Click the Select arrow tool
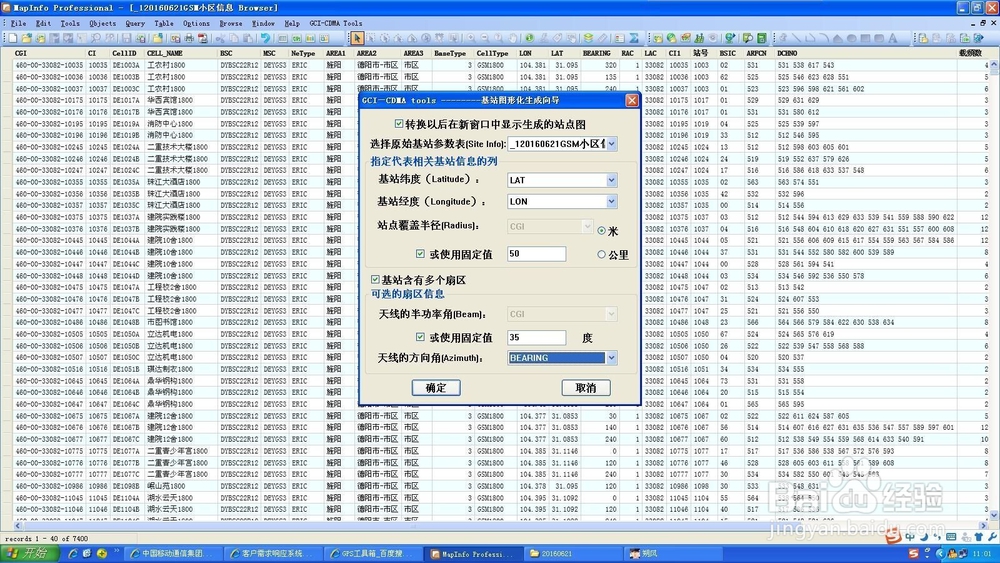Image resolution: width=1000 pixels, height=563 pixels. pos(357,38)
